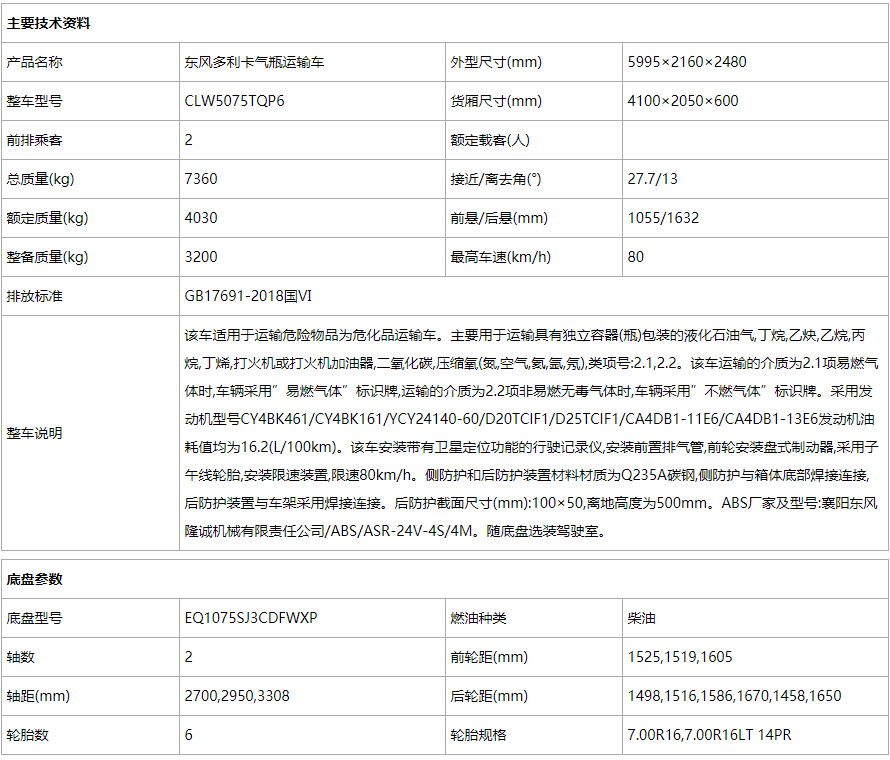Select the 底盘型号 label cell
Screen dimensions: 890x760
tap(90, 618)
